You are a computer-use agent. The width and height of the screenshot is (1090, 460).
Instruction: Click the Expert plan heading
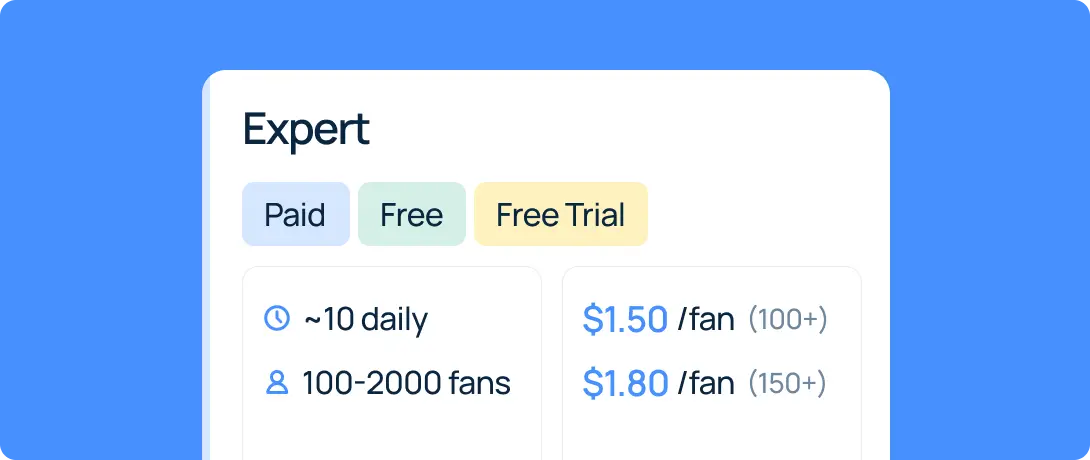click(306, 130)
